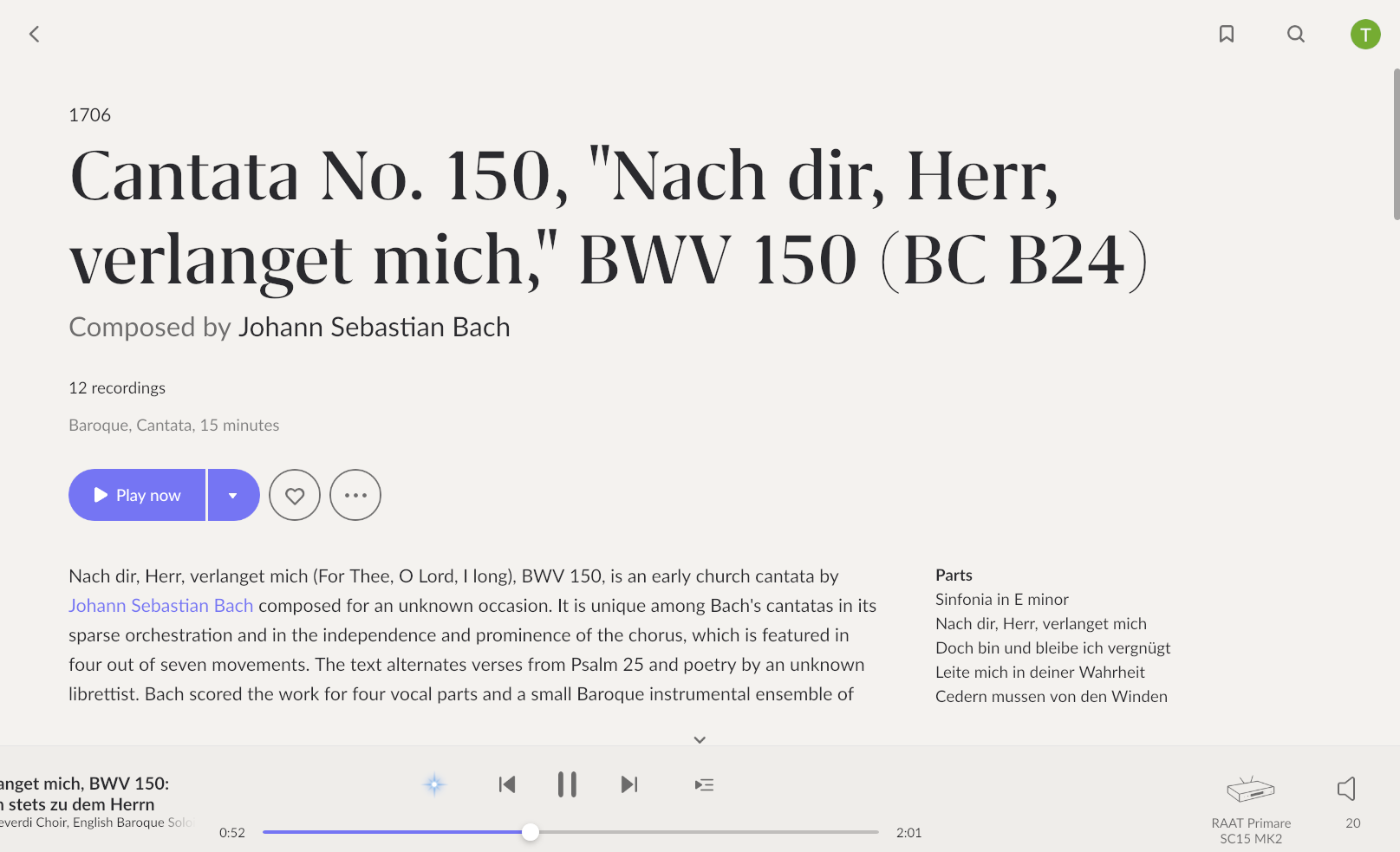Click the Play now button
The height and width of the screenshot is (852, 1400).
click(137, 495)
